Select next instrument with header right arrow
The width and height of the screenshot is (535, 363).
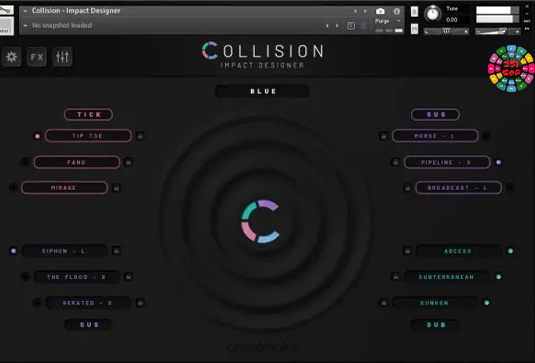365,11
